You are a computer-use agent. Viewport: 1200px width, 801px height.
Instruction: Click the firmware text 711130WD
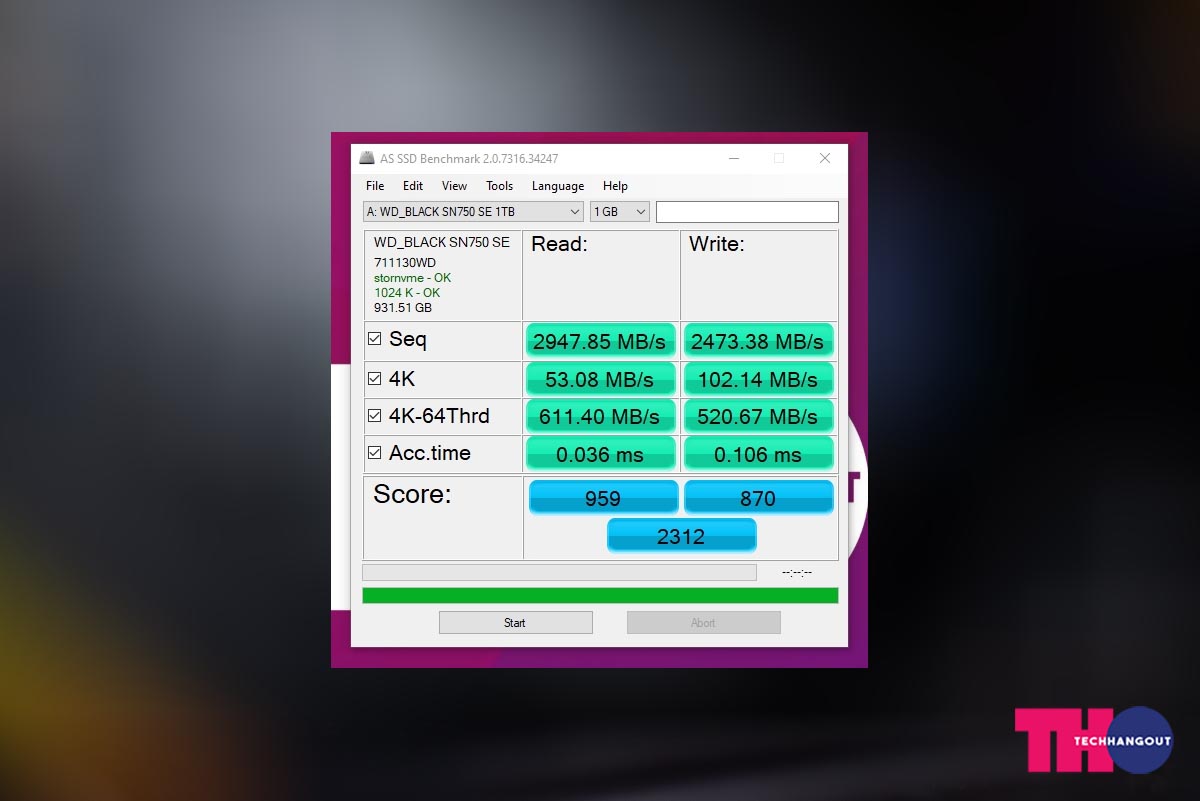click(x=405, y=263)
